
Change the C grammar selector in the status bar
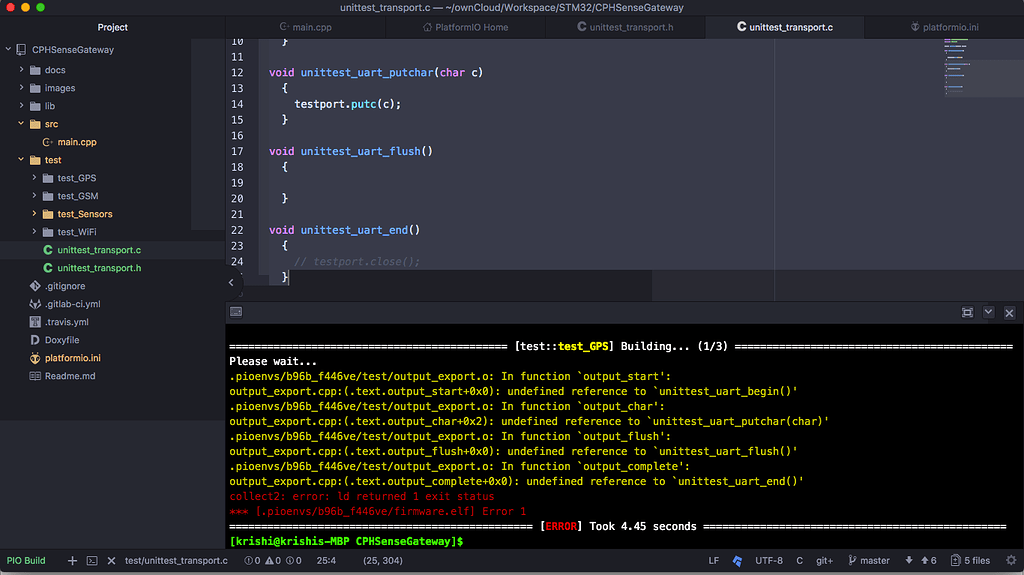(x=799, y=561)
